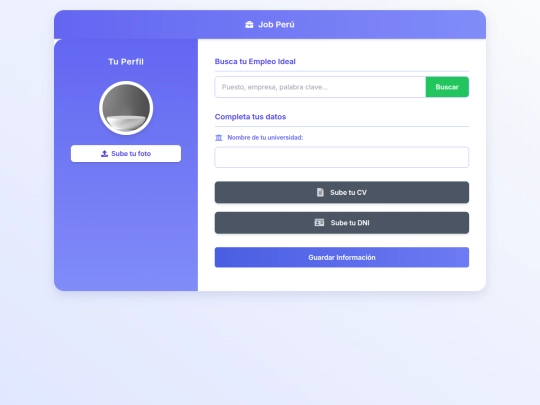540x405 pixels.
Task: Click the Job Perú header title
Action: coord(276,24)
